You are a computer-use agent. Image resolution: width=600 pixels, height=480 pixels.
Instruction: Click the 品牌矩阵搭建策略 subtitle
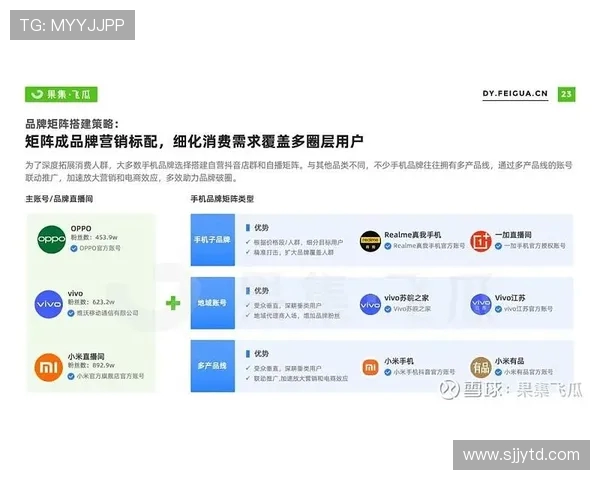click(72, 124)
